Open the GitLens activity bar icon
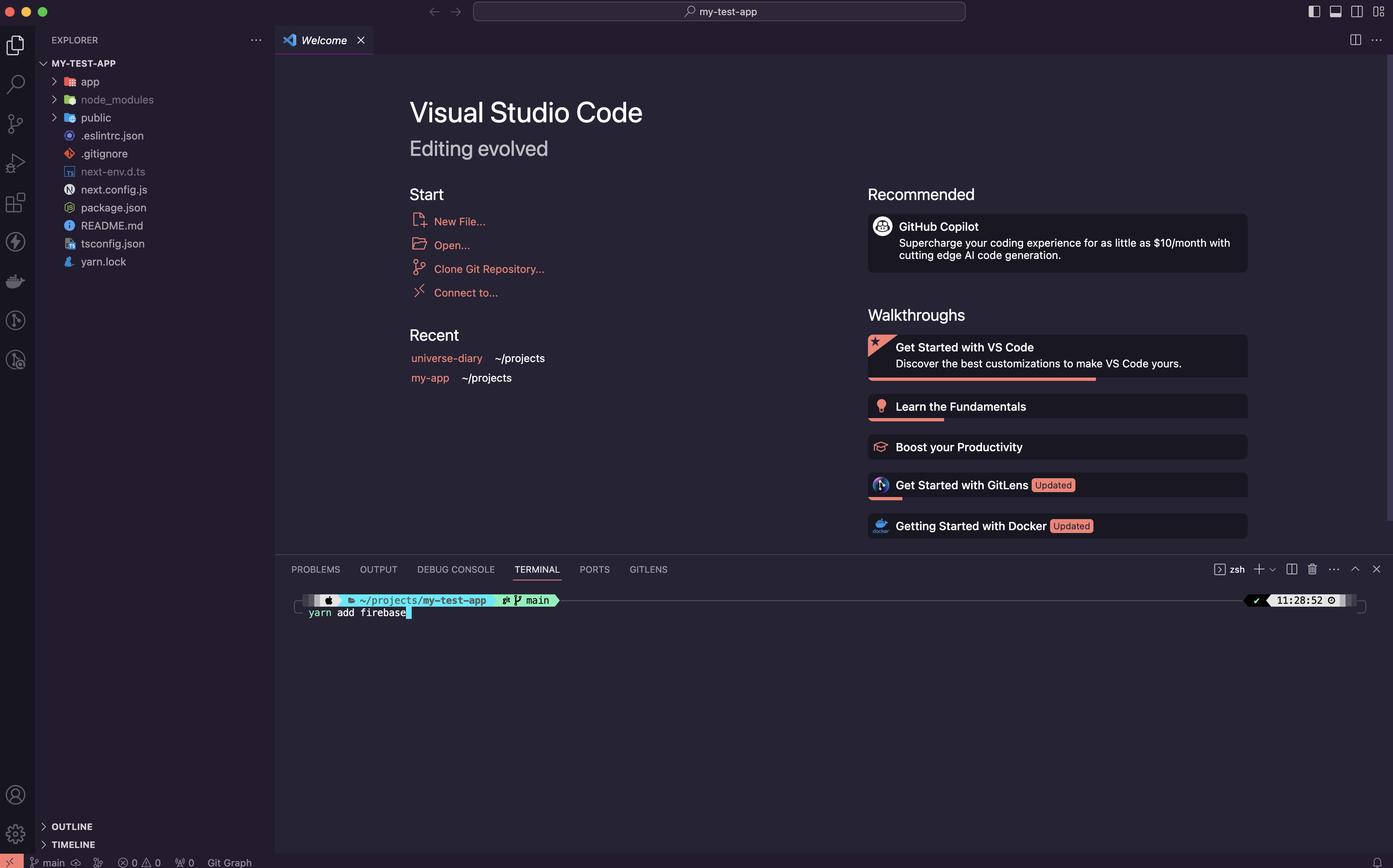The height and width of the screenshot is (868, 1393). [x=16, y=320]
